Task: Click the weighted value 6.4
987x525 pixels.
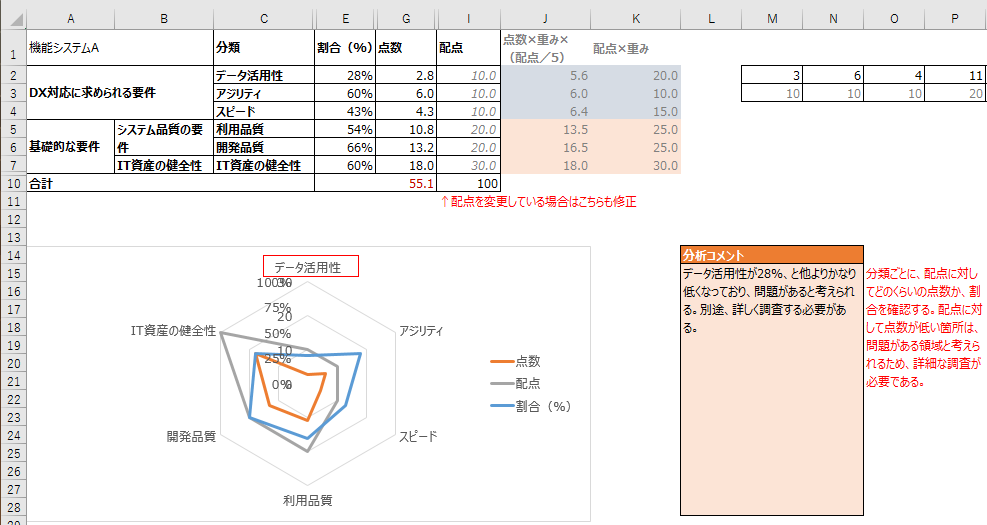Action: click(x=545, y=111)
